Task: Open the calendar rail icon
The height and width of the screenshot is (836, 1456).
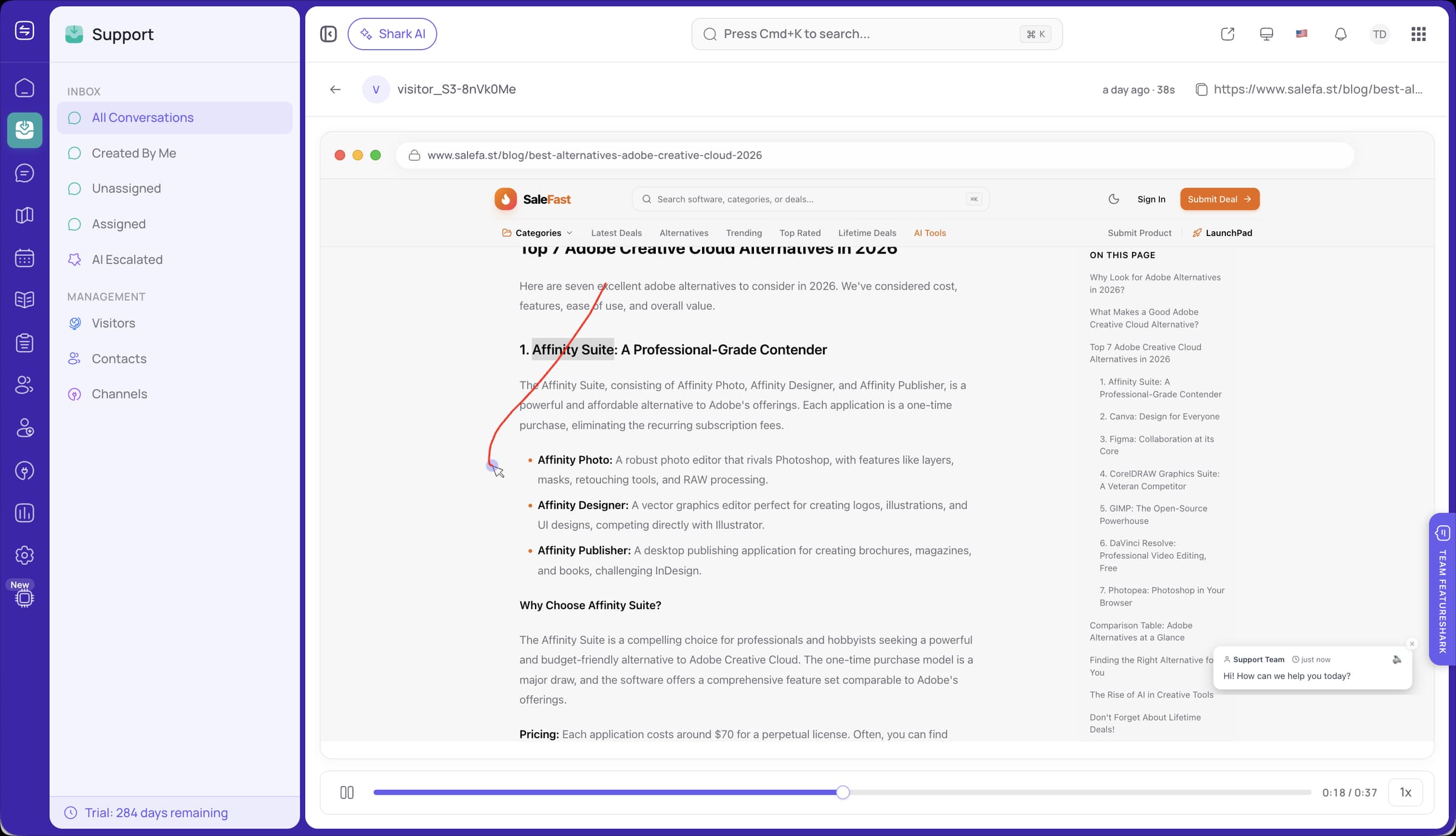Action: click(24, 258)
